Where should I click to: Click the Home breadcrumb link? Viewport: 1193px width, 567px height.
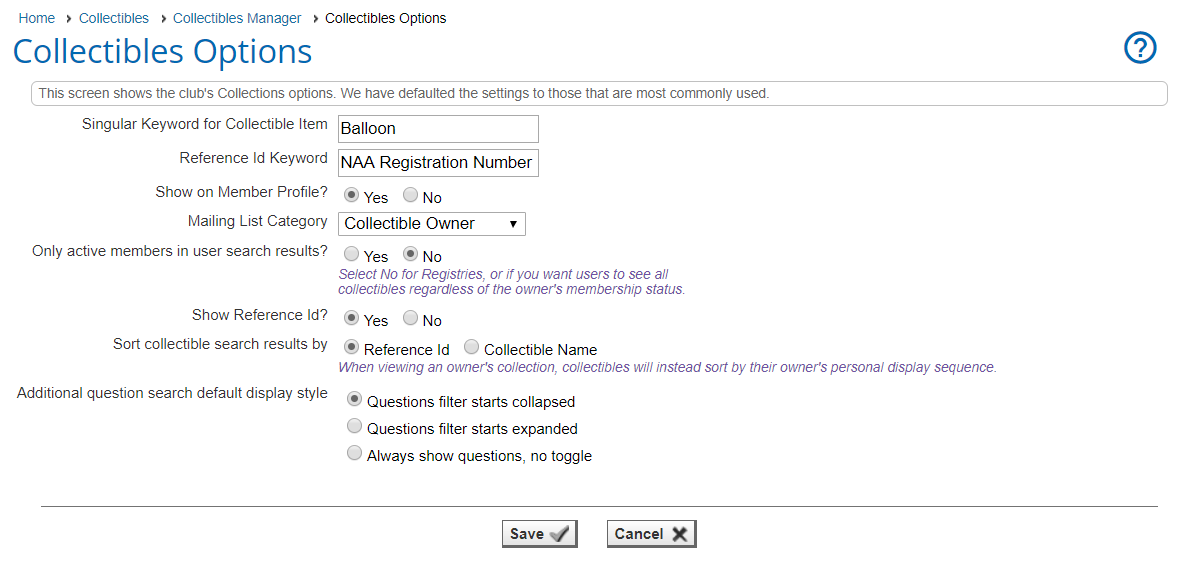coord(37,18)
